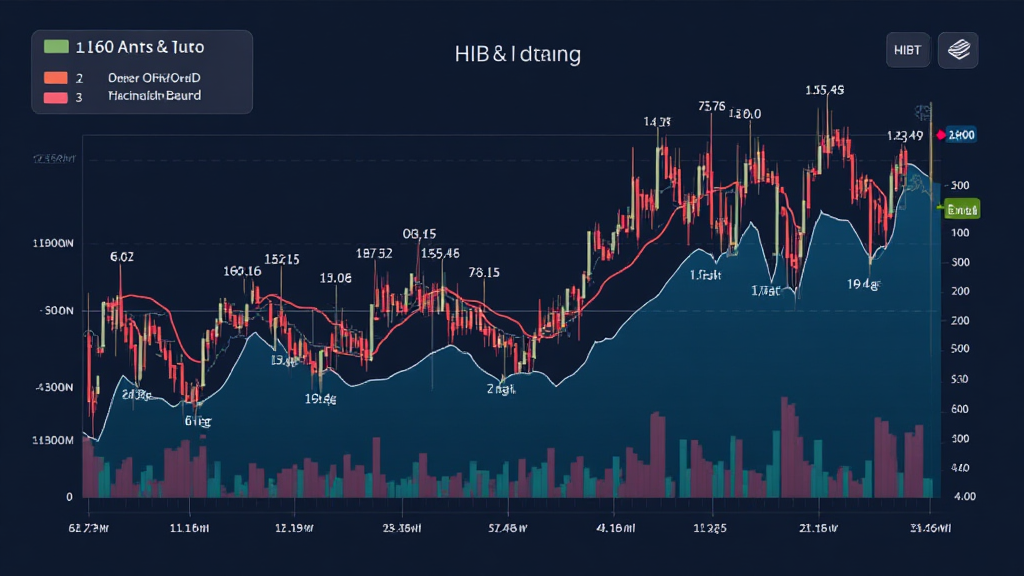Click the blue 2400 current price tag
This screenshot has height=576, width=1024.
click(x=962, y=135)
